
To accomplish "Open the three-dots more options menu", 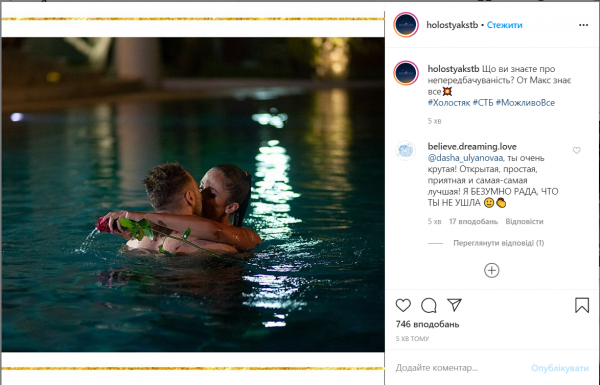I will (583, 25).
